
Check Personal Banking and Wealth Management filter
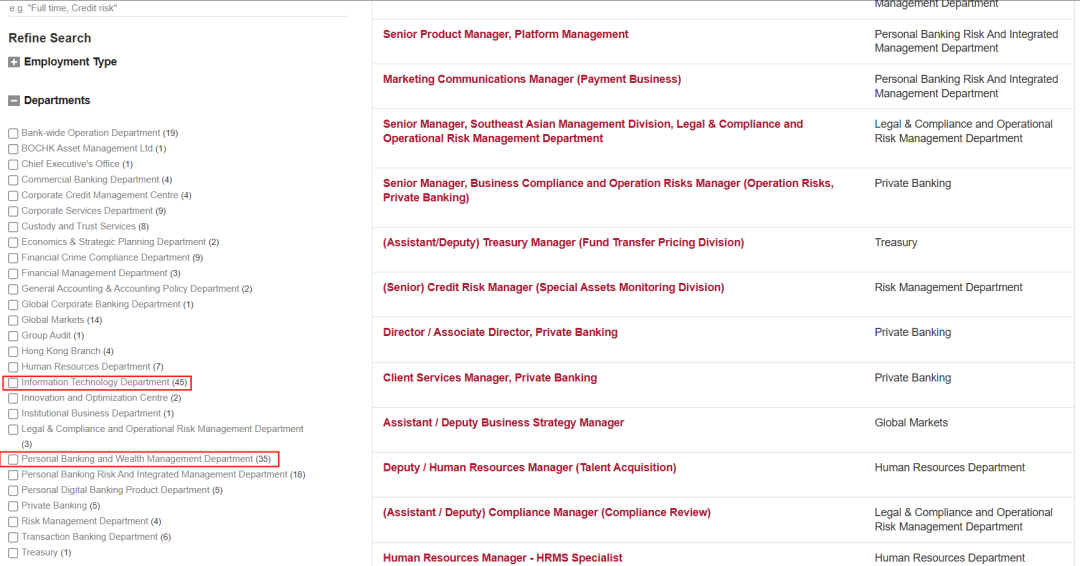(13, 459)
